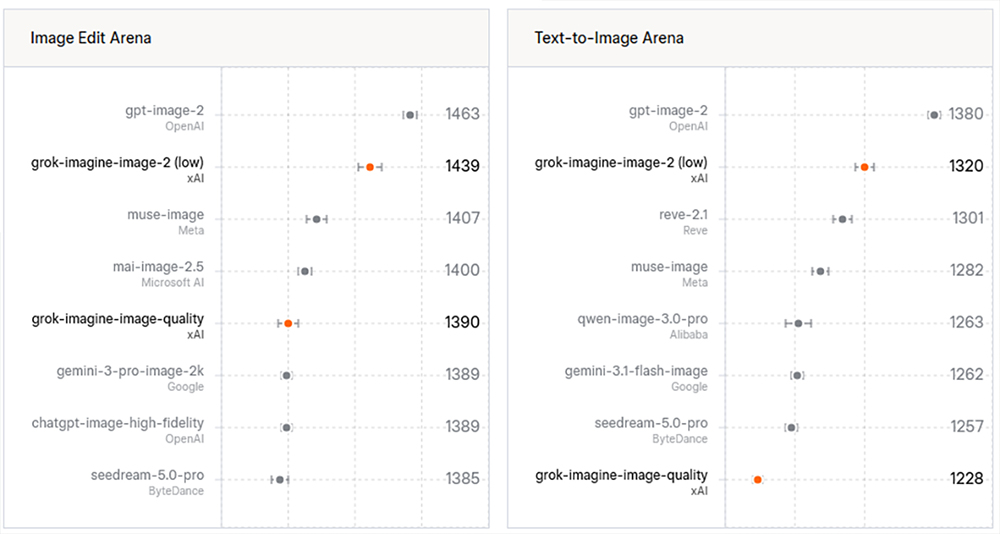
Task: Click seedream-5.0-pro data point in Text-to-Image Arena
Action: (x=791, y=427)
